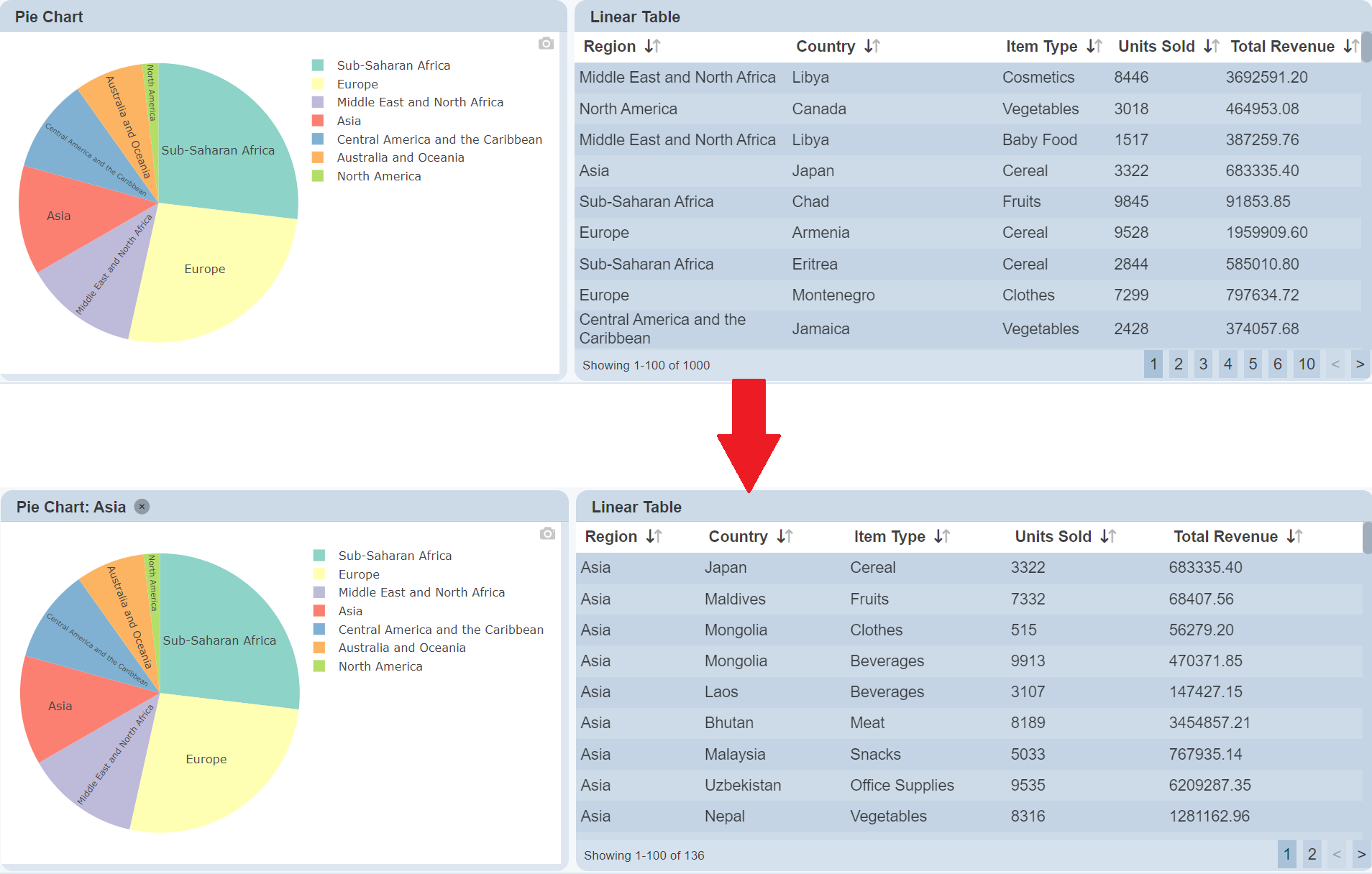Sort top table by Item Type arrows
The width and height of the screenshot is (1372, 874).
(1094, 47)
